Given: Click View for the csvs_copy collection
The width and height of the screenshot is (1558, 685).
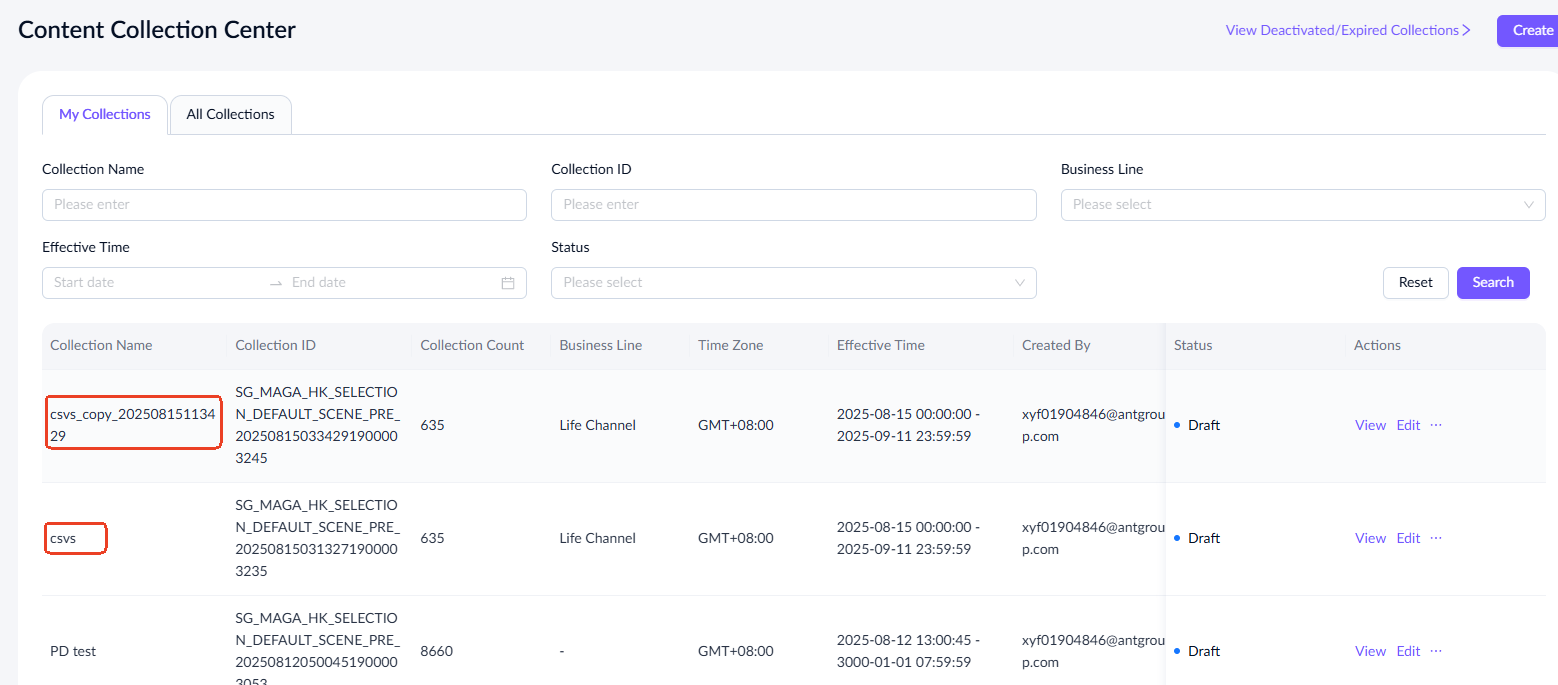Looking at the screenshot, I should click(1370, 425).
